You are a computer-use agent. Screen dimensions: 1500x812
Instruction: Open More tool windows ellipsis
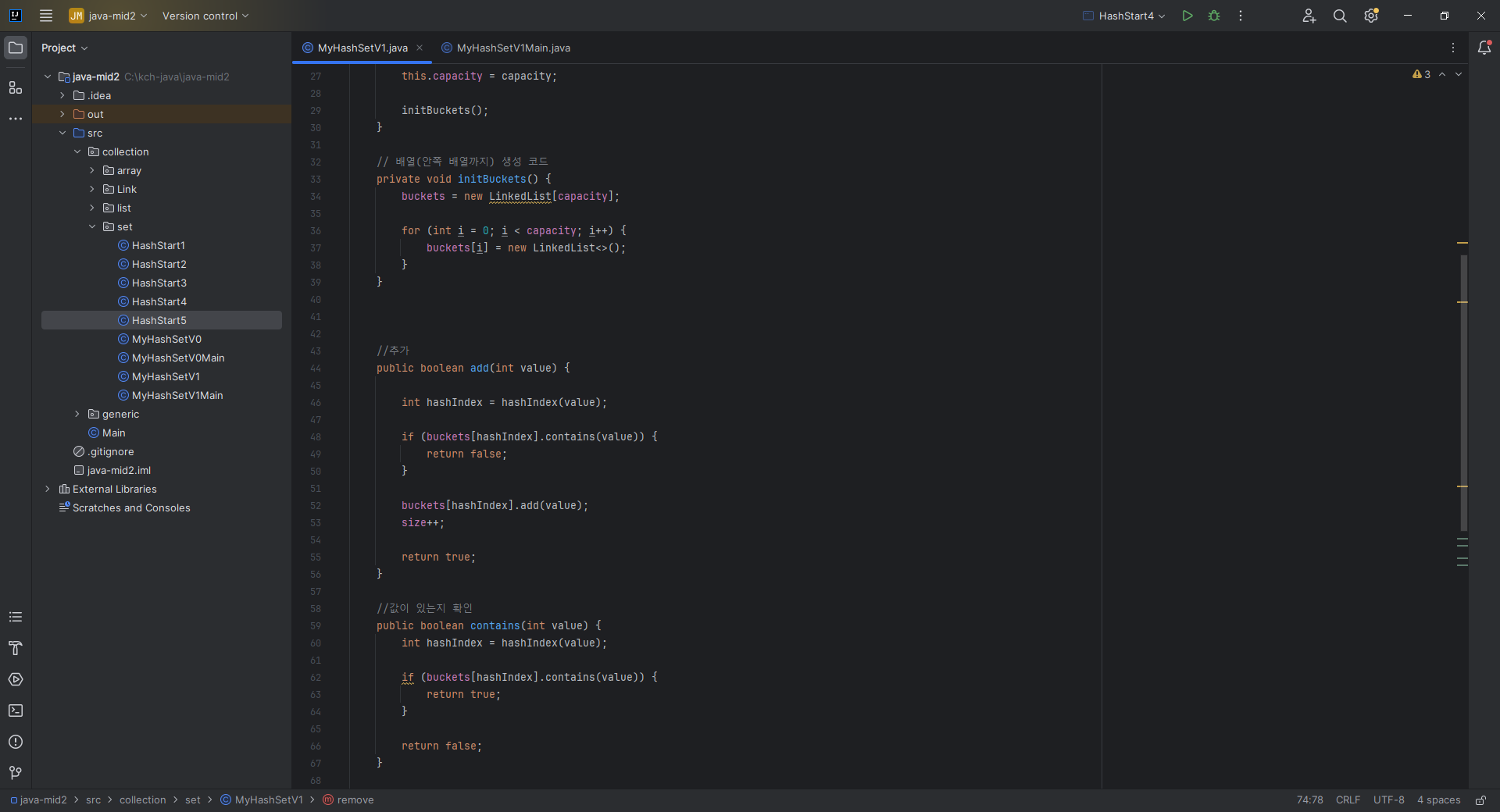(16, 119)
